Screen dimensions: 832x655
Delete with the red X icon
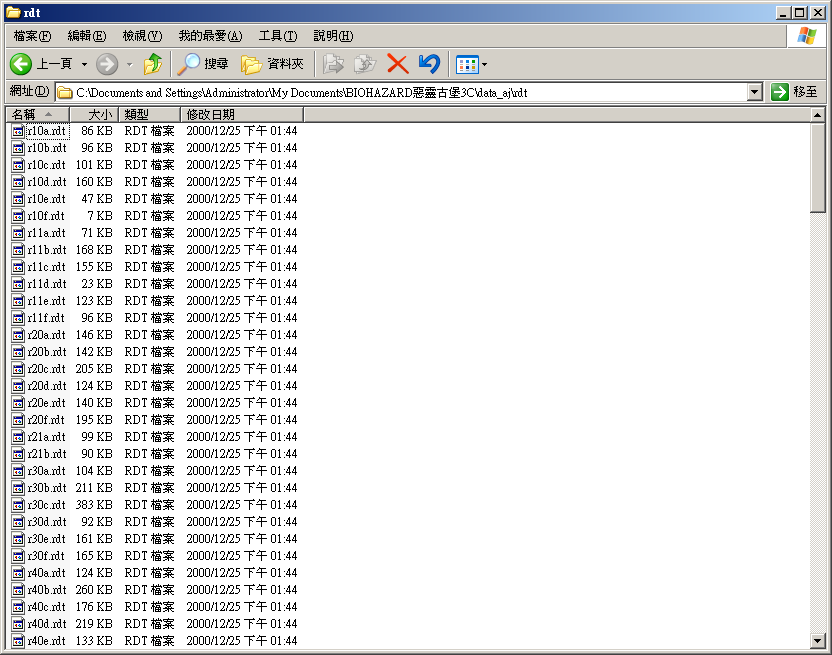(397, 64)
